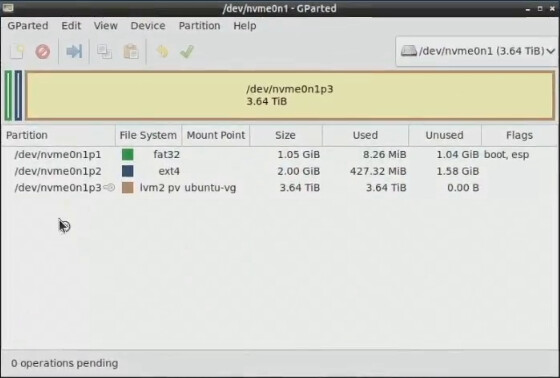Select the blue ext4 bar in disk map

pos(18,95)
